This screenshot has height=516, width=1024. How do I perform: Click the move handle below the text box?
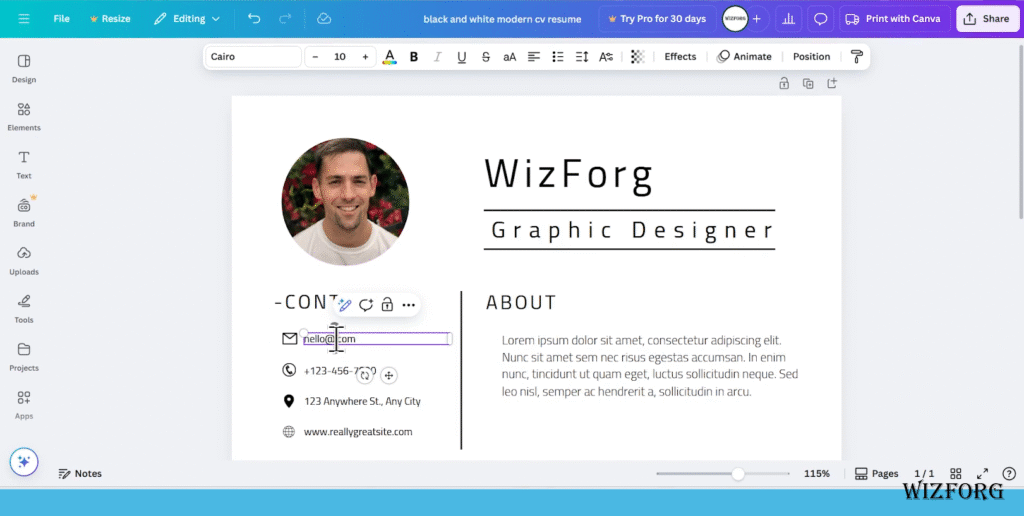389,375
